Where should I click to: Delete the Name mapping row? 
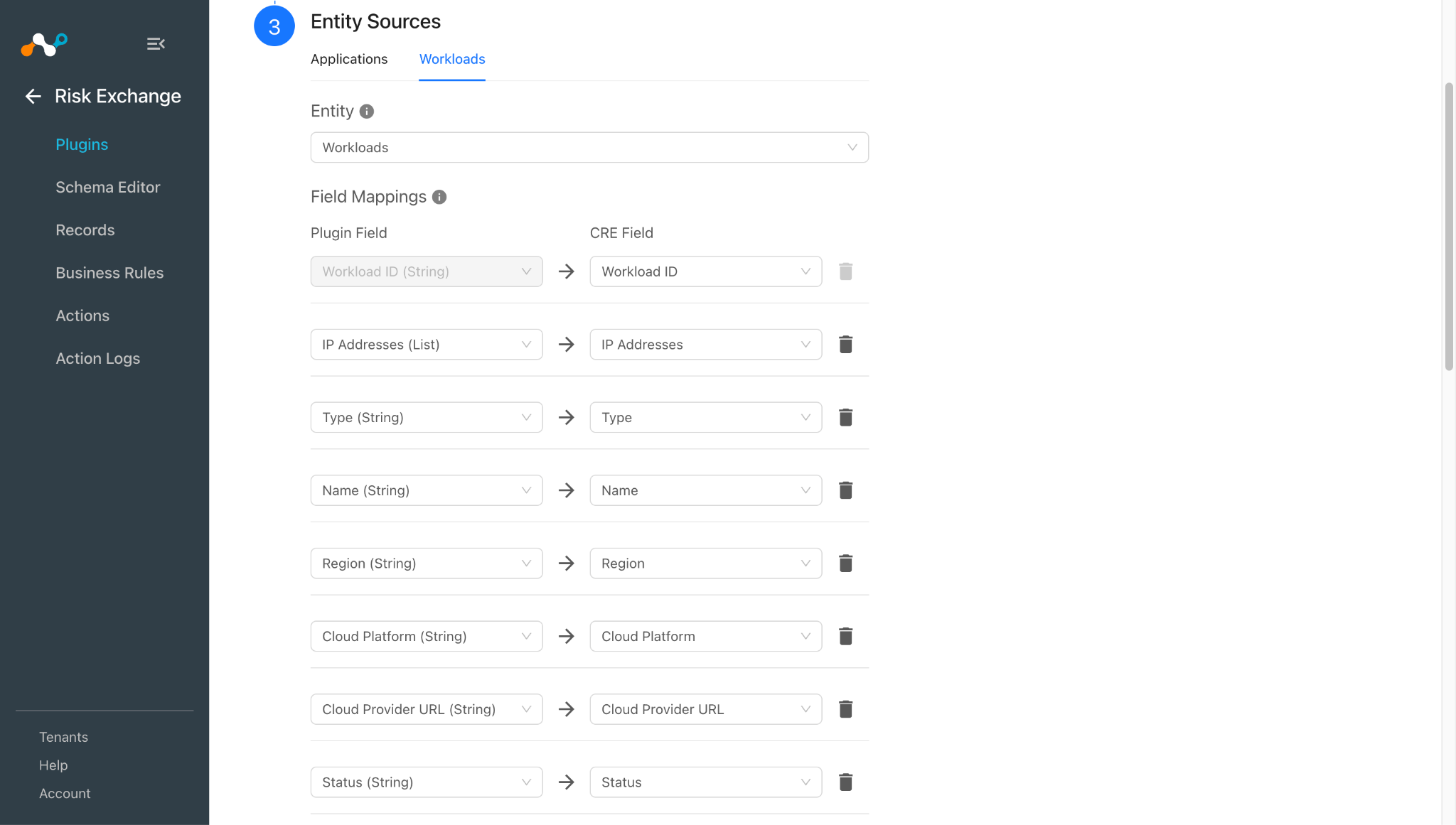[x=845, y=490]
